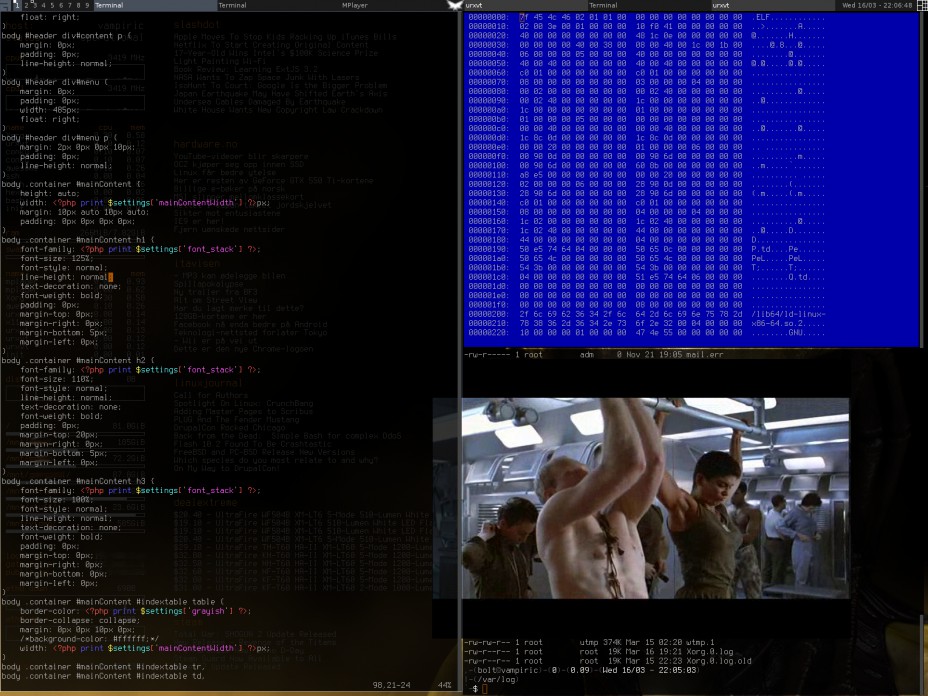
Task: Click the tiling layout indicator beside the clock
Action: coord(922,5)
